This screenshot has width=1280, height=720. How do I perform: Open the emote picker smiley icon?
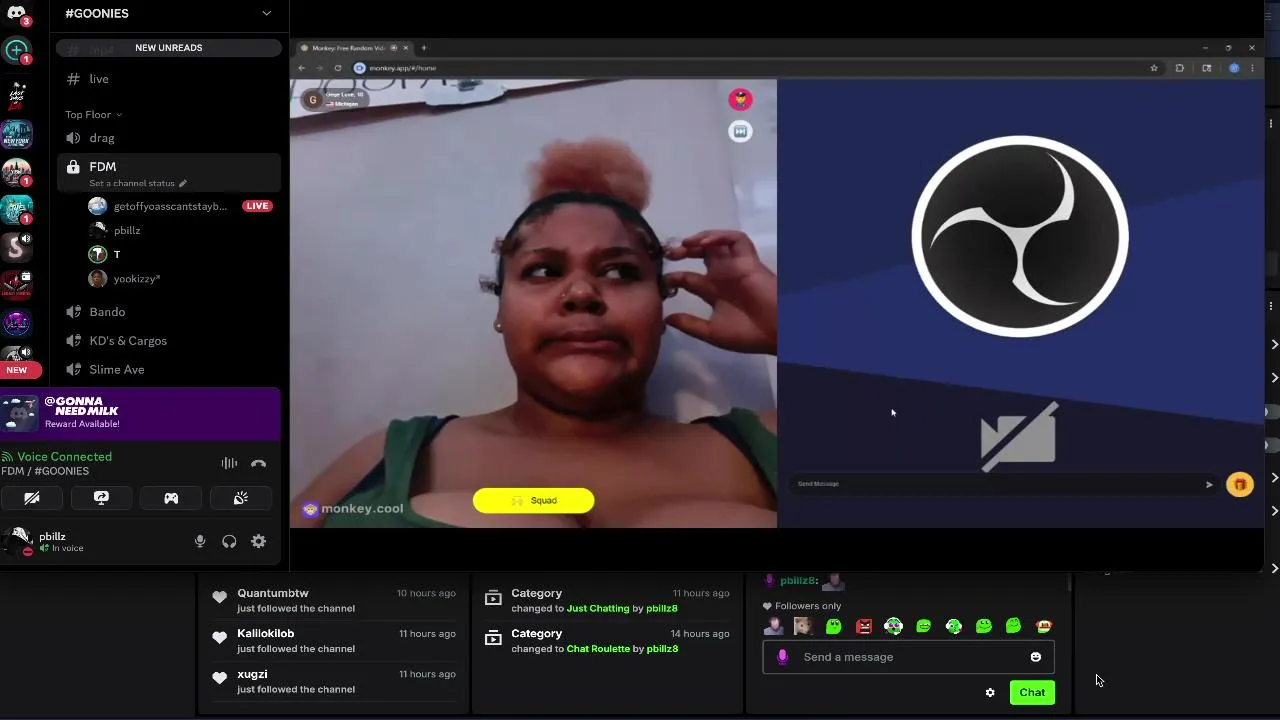point(1036,657)
